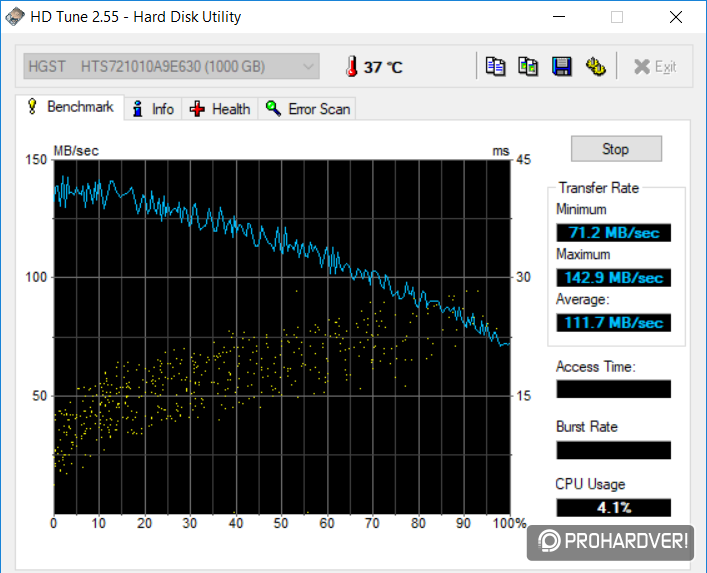Minimize the HD Tune window
This screenshot has height=573, width=707.
559,17
